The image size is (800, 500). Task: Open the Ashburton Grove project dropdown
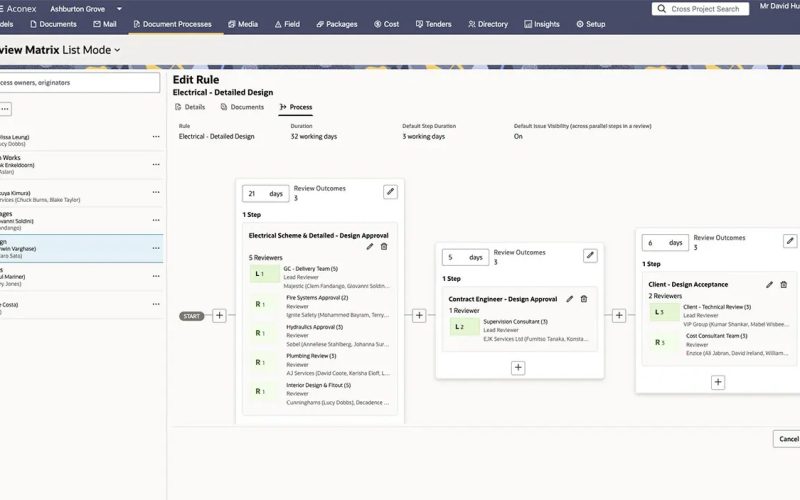[119, 9]
